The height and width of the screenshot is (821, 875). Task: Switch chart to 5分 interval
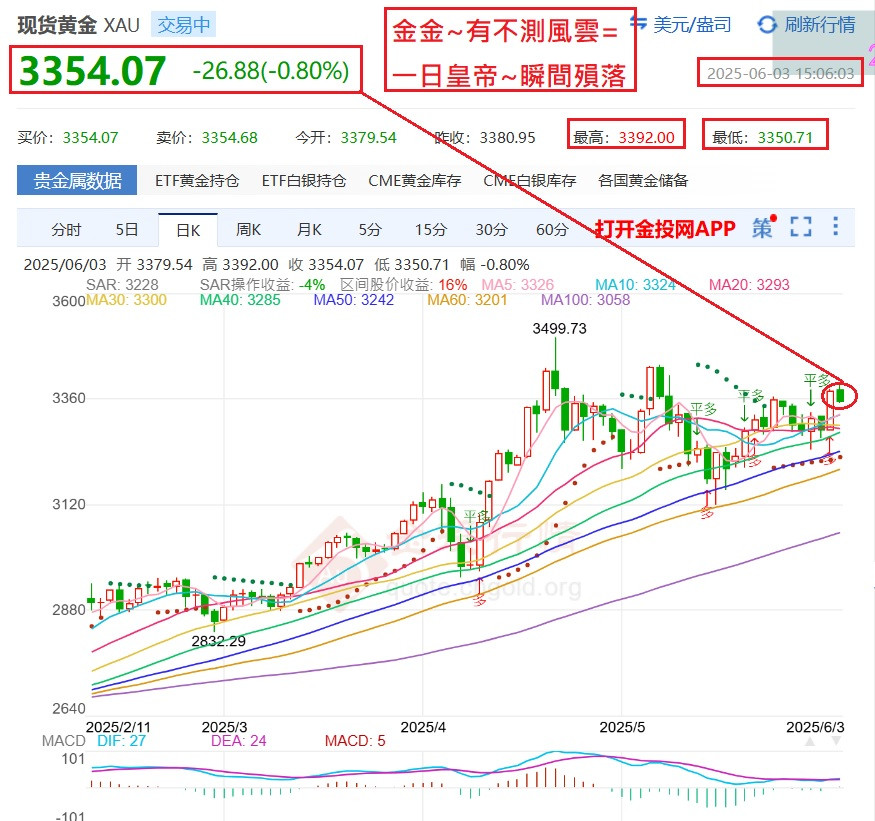370,229
